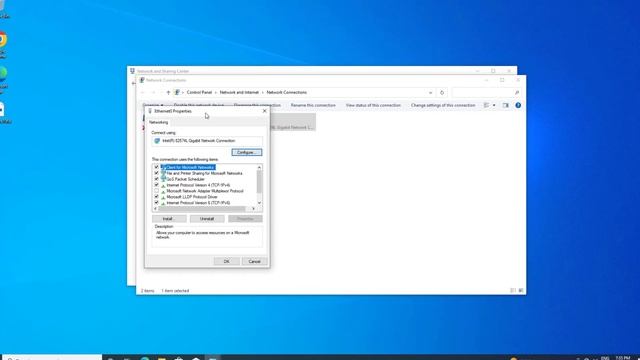Click the Refresh button in address bar
This screenshot has height=360, width=640.
pos(442,93)
